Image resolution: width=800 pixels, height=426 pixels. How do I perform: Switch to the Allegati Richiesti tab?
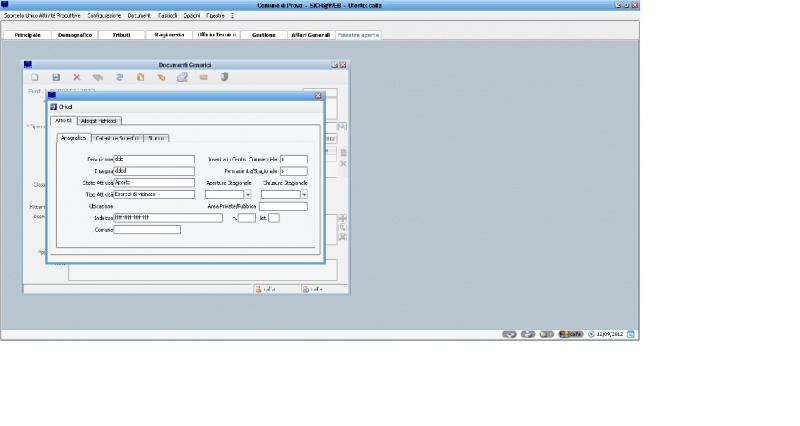coord(99,121)
